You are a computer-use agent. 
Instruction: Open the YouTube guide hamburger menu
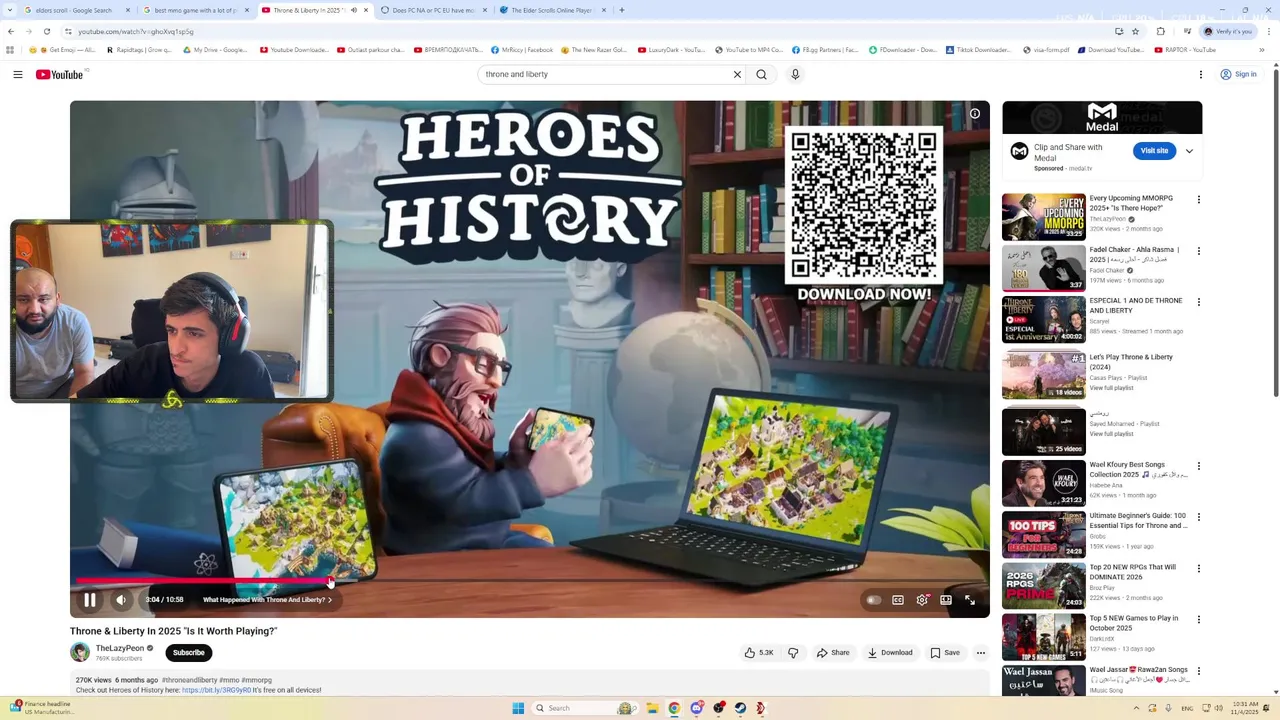[18, 74]
